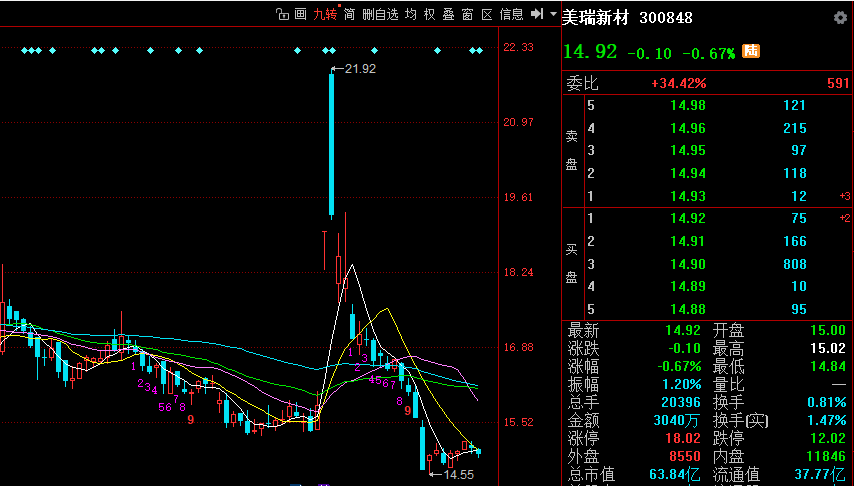The width and height of the screenshot is (854, 486).
Task: Toggle the 九转 nine-turn indicator
Action: 325,14
